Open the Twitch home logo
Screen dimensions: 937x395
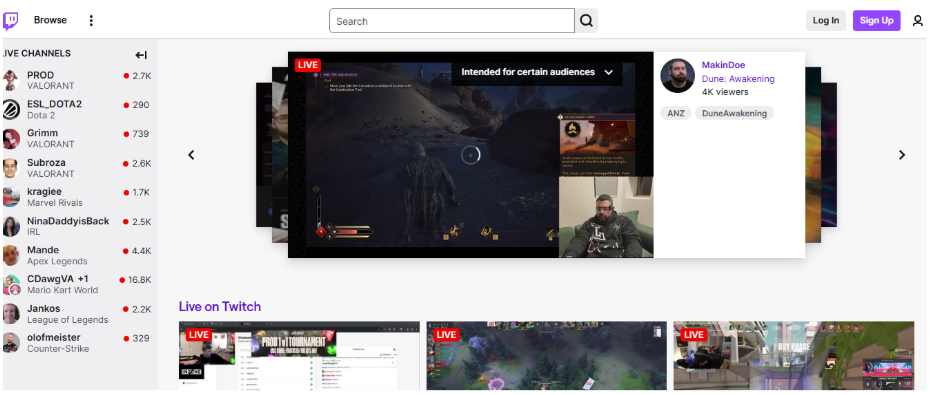pos(11,21)
